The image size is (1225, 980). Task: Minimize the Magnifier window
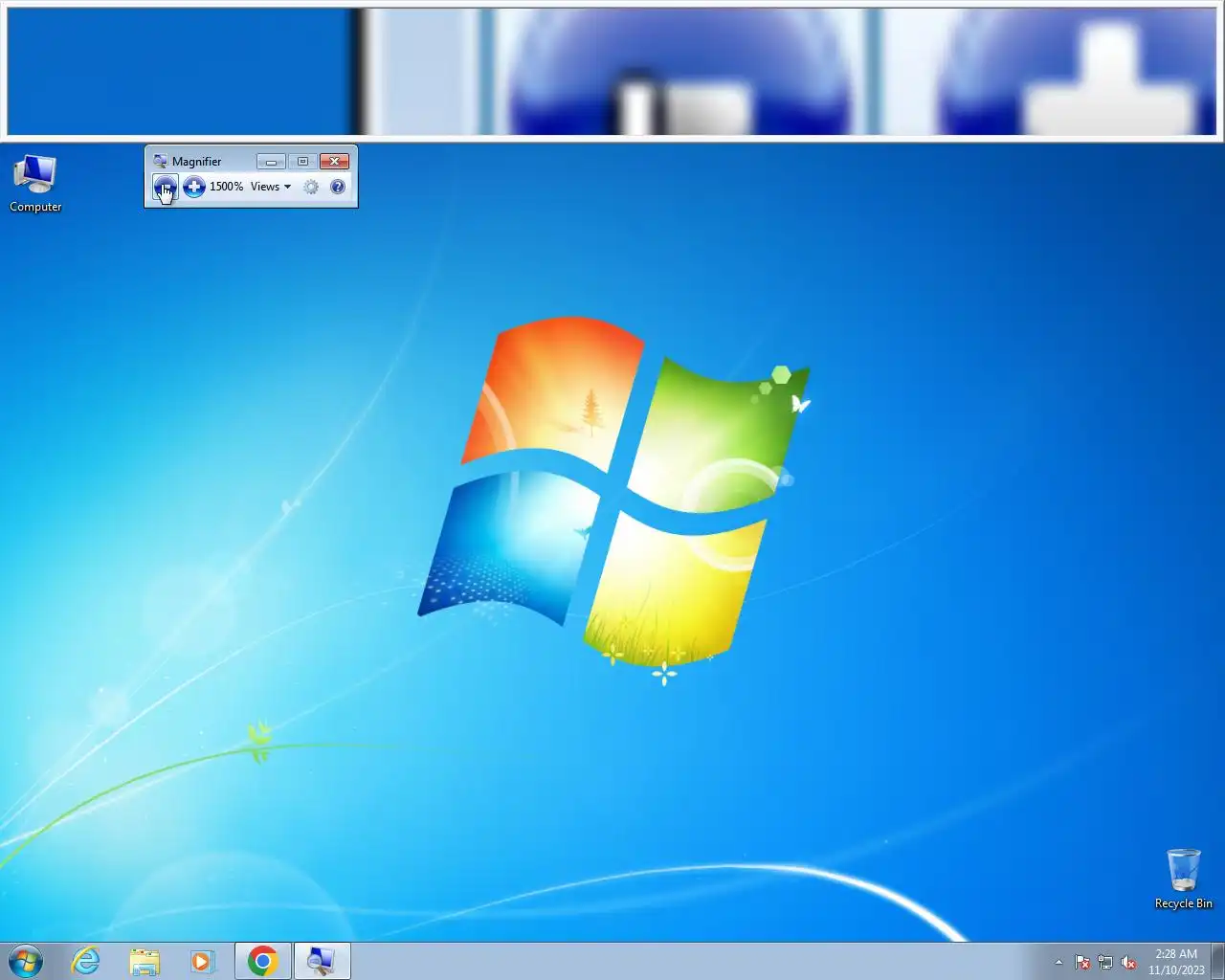click(271, 161)
